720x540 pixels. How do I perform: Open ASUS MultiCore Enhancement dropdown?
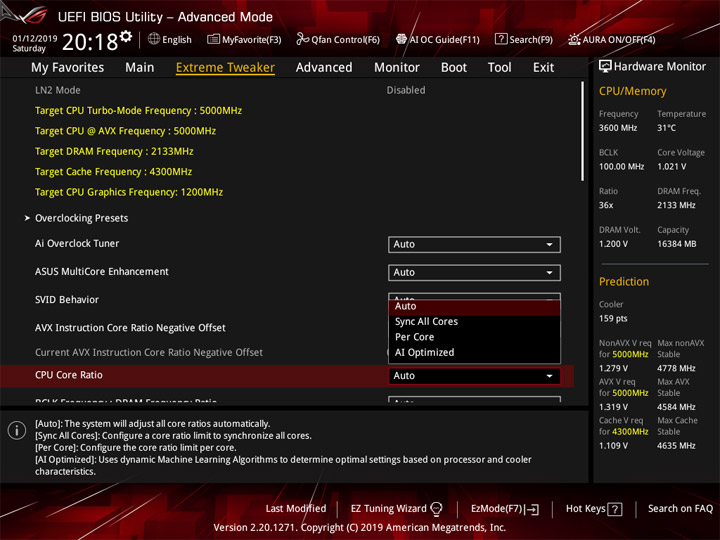(x=474, y=272)
